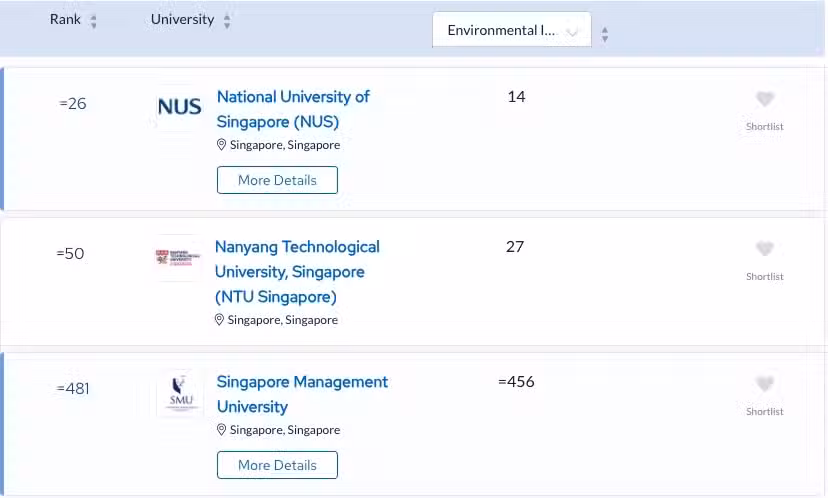This screenshot has width=828, height=498.
Task: Open the NTU Singapore logo thumbnail
Action: click(x=178, y=258)
